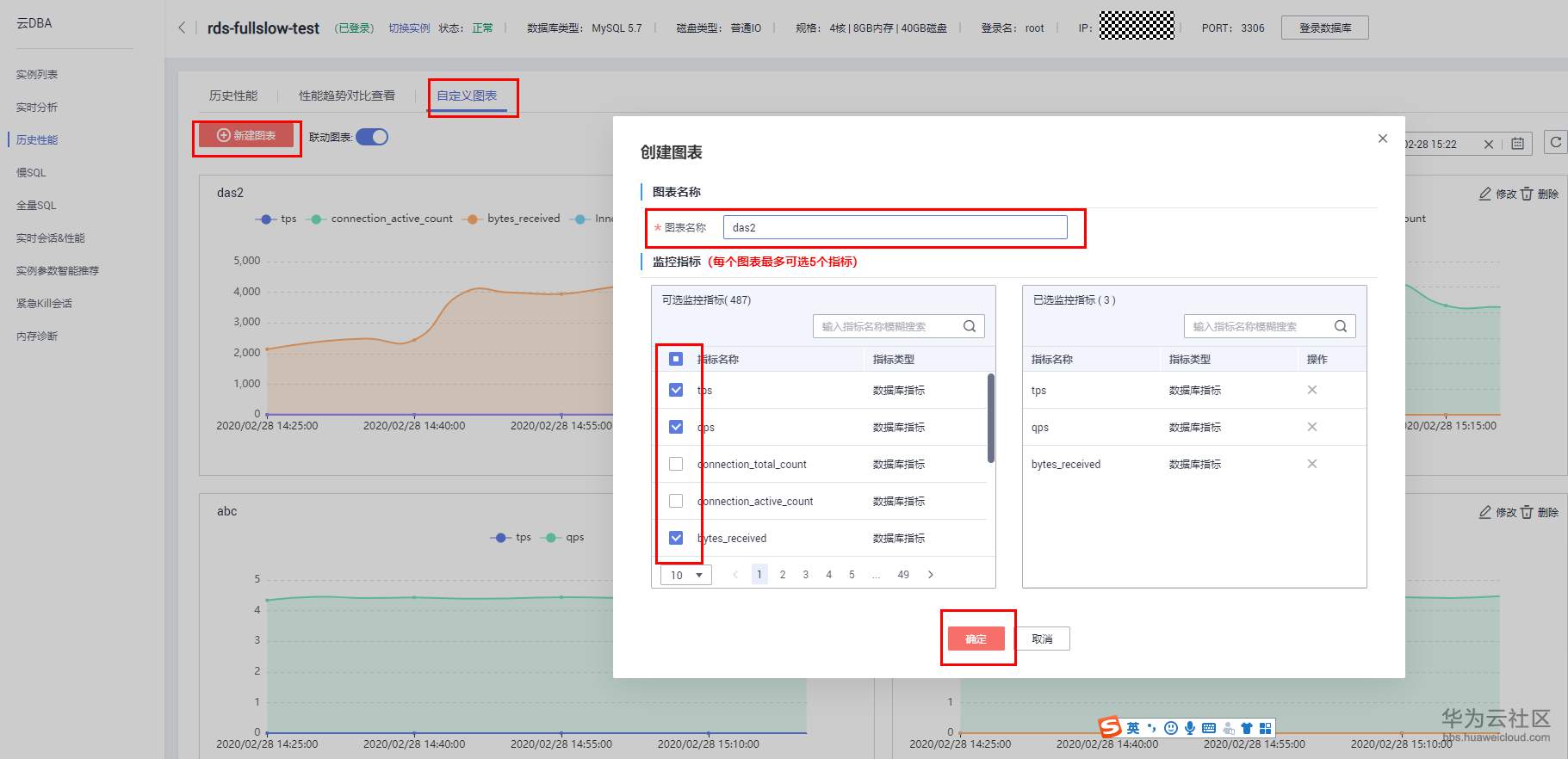The width and height of the screenshot is (1568, 759).
Task: Open 全量SQL in the sidebar
Action: point(36,206)
